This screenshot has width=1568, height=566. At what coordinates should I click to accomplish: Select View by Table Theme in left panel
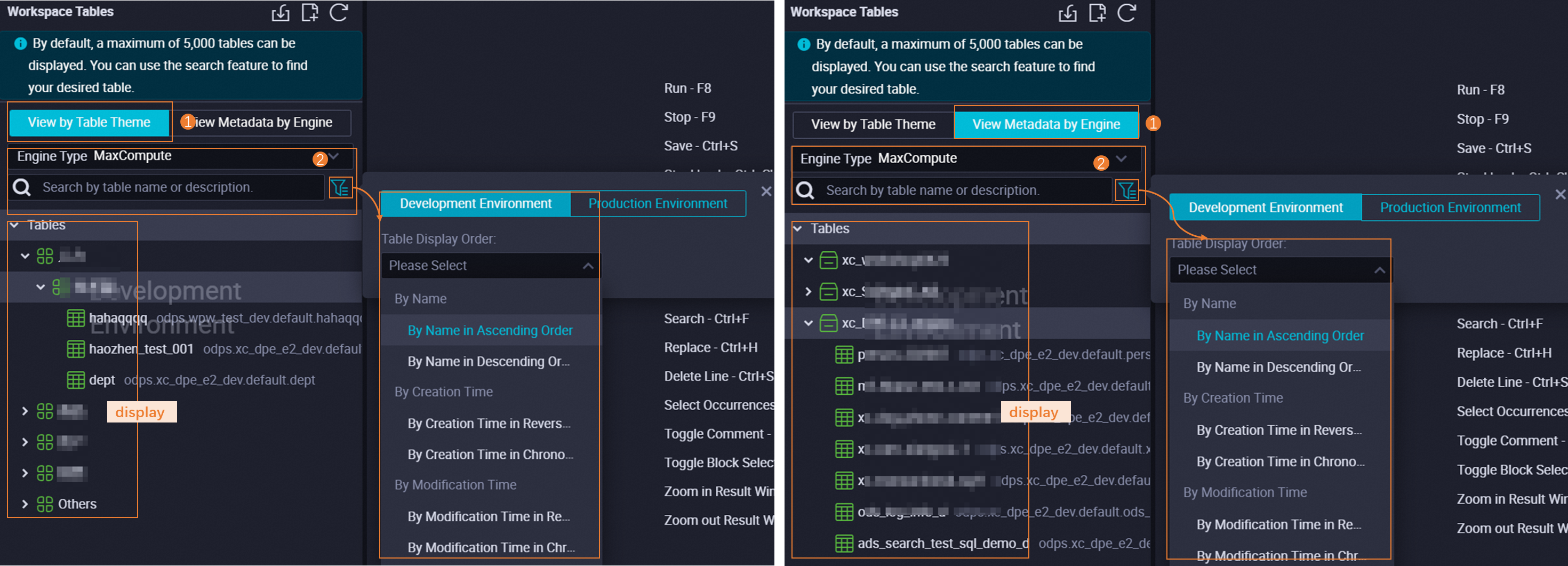89,122
